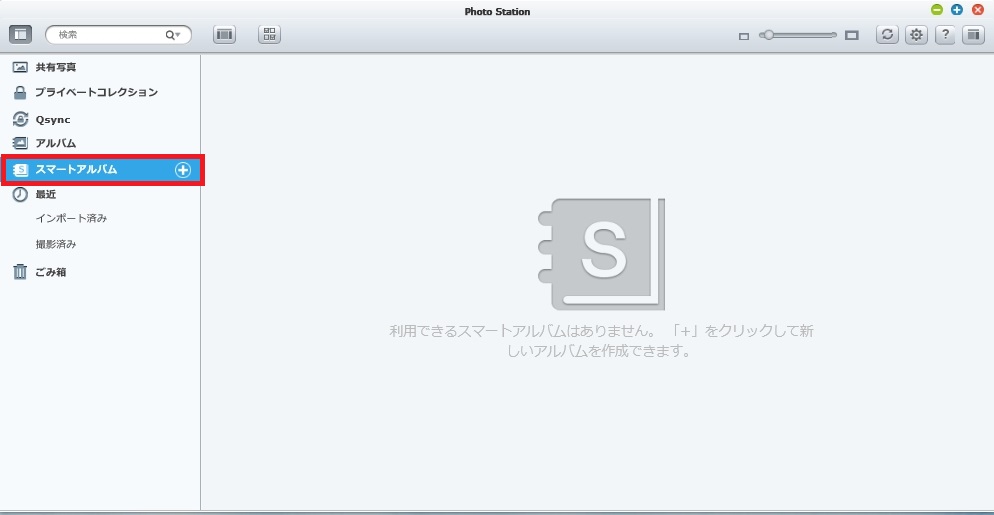Maximize the Photo Station window

(x=957, y=10)
